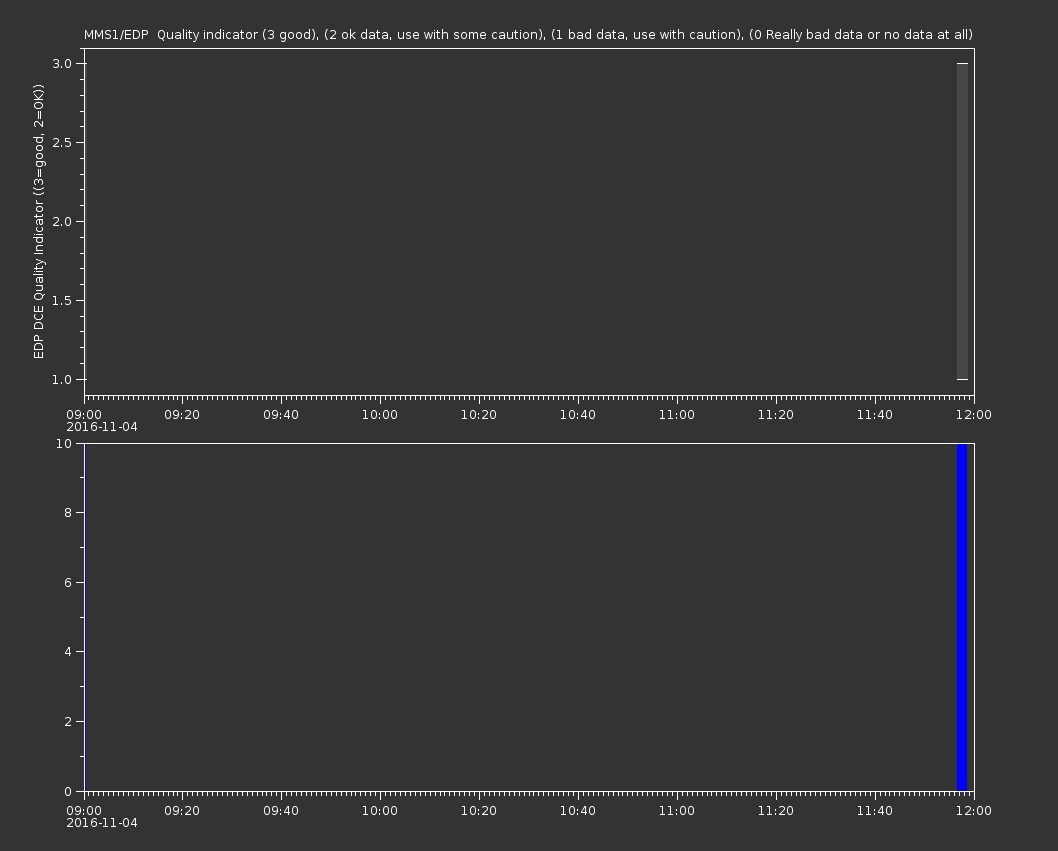Click the 09:40 time label under top plot
Viewport: 1058px width, 851px height.
pos(281,414)
